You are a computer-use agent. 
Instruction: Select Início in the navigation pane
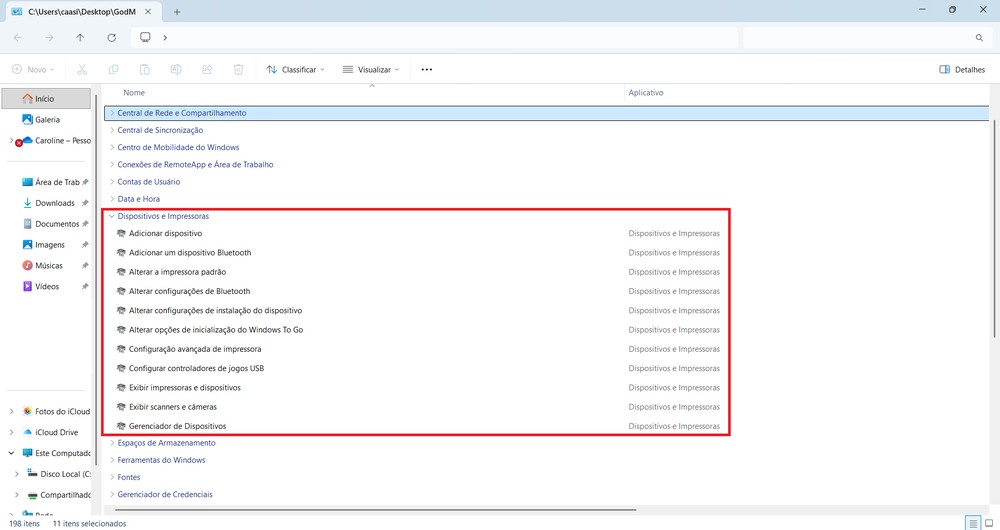(47, 99)
